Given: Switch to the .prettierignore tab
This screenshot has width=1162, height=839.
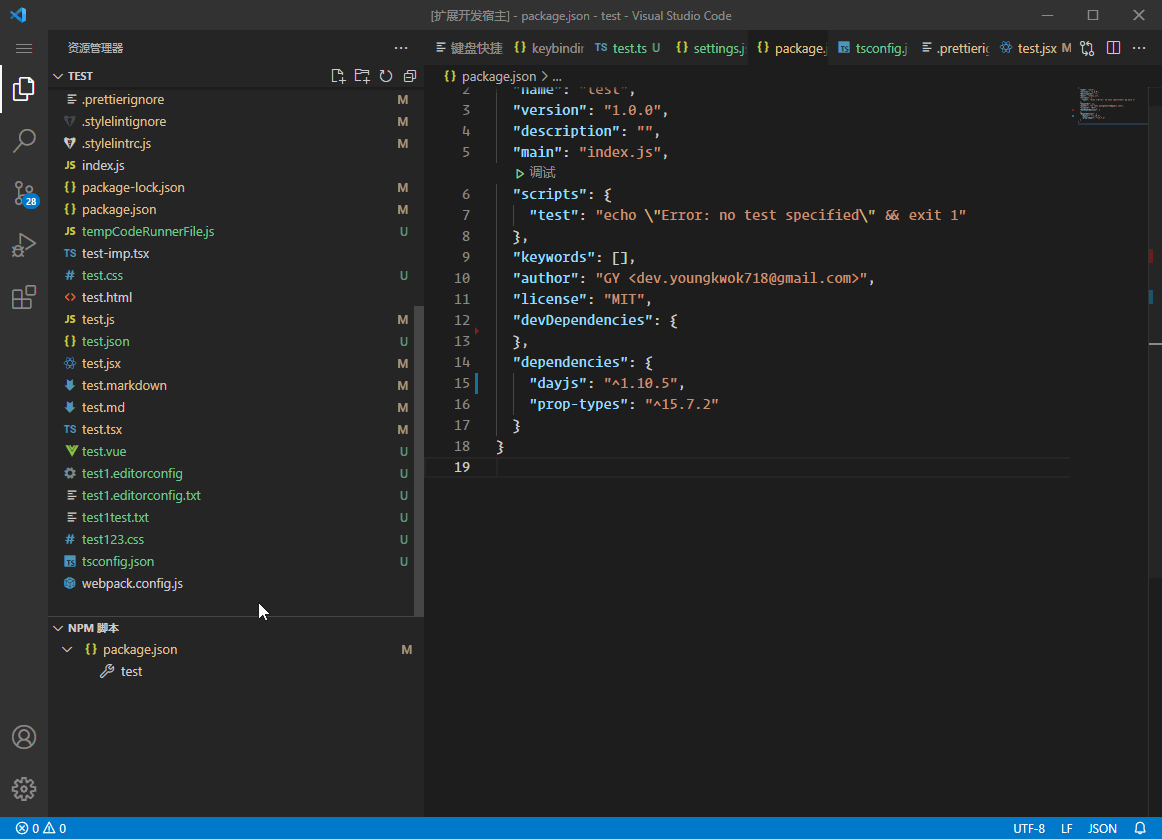Looking at the screenshot, I should coord(955,48).
